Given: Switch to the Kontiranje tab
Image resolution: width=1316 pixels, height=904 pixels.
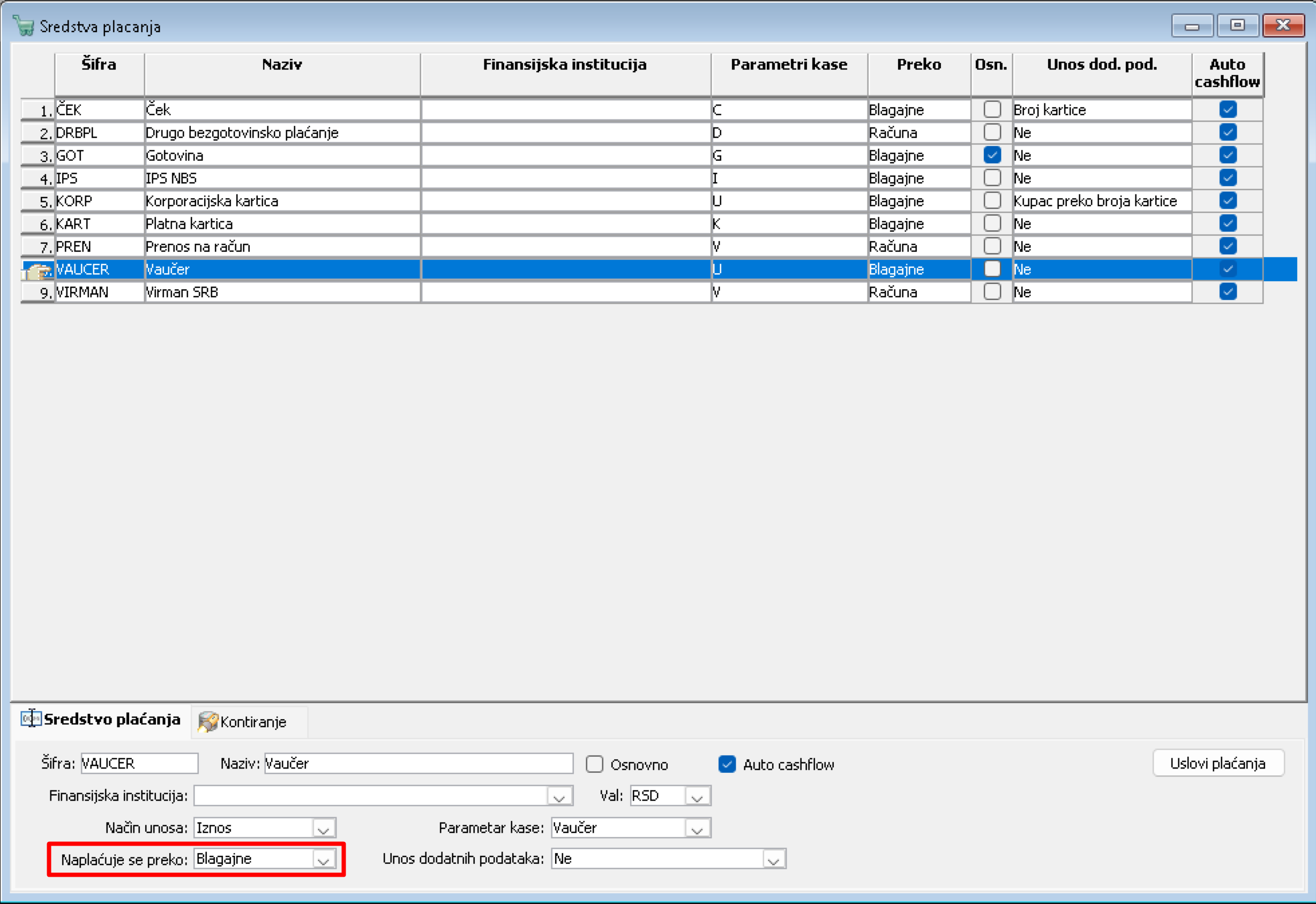Looking at the screenshot, I should tap(252, 721).
